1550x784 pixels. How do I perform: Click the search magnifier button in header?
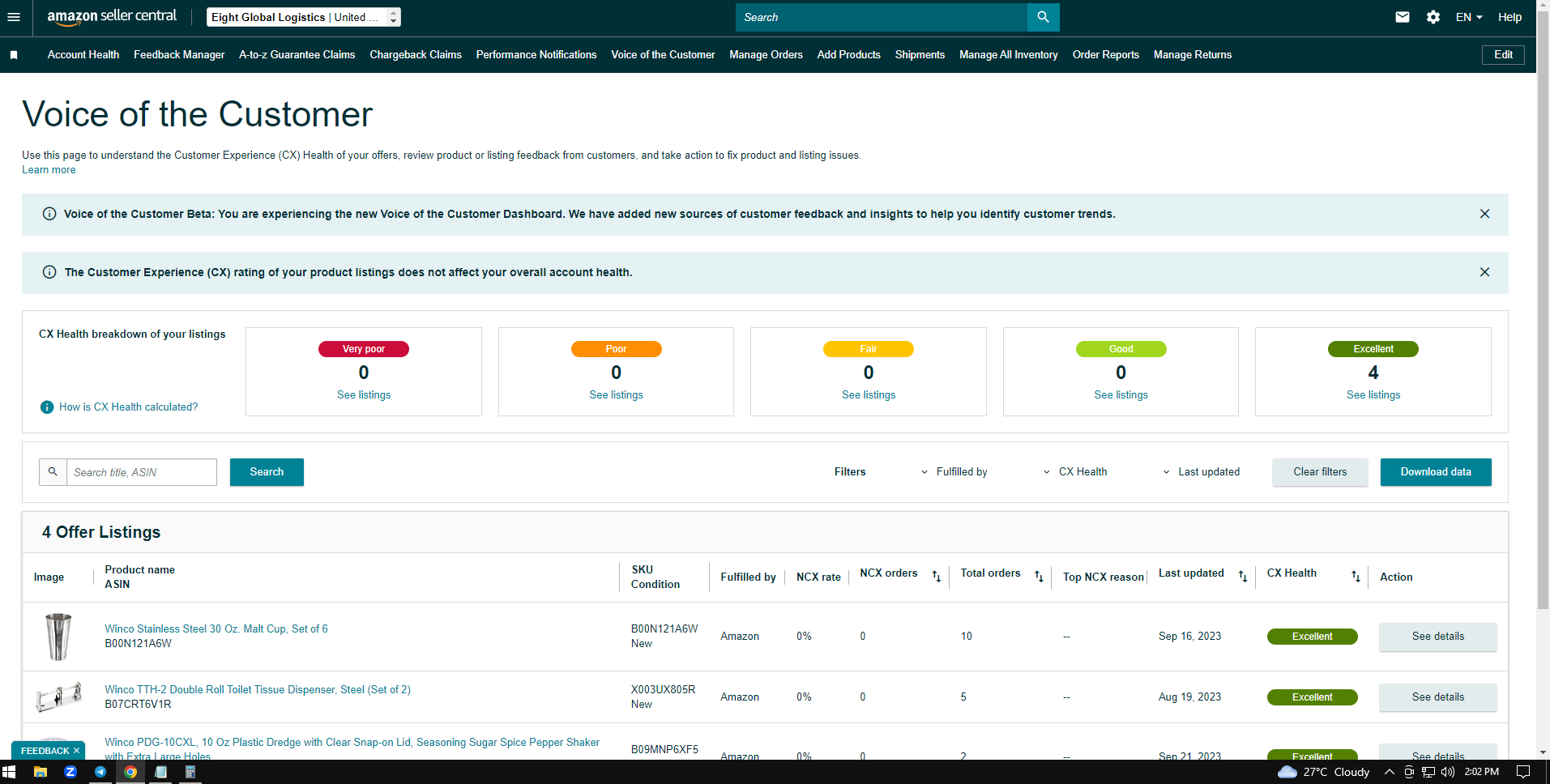pos(1043,17)
